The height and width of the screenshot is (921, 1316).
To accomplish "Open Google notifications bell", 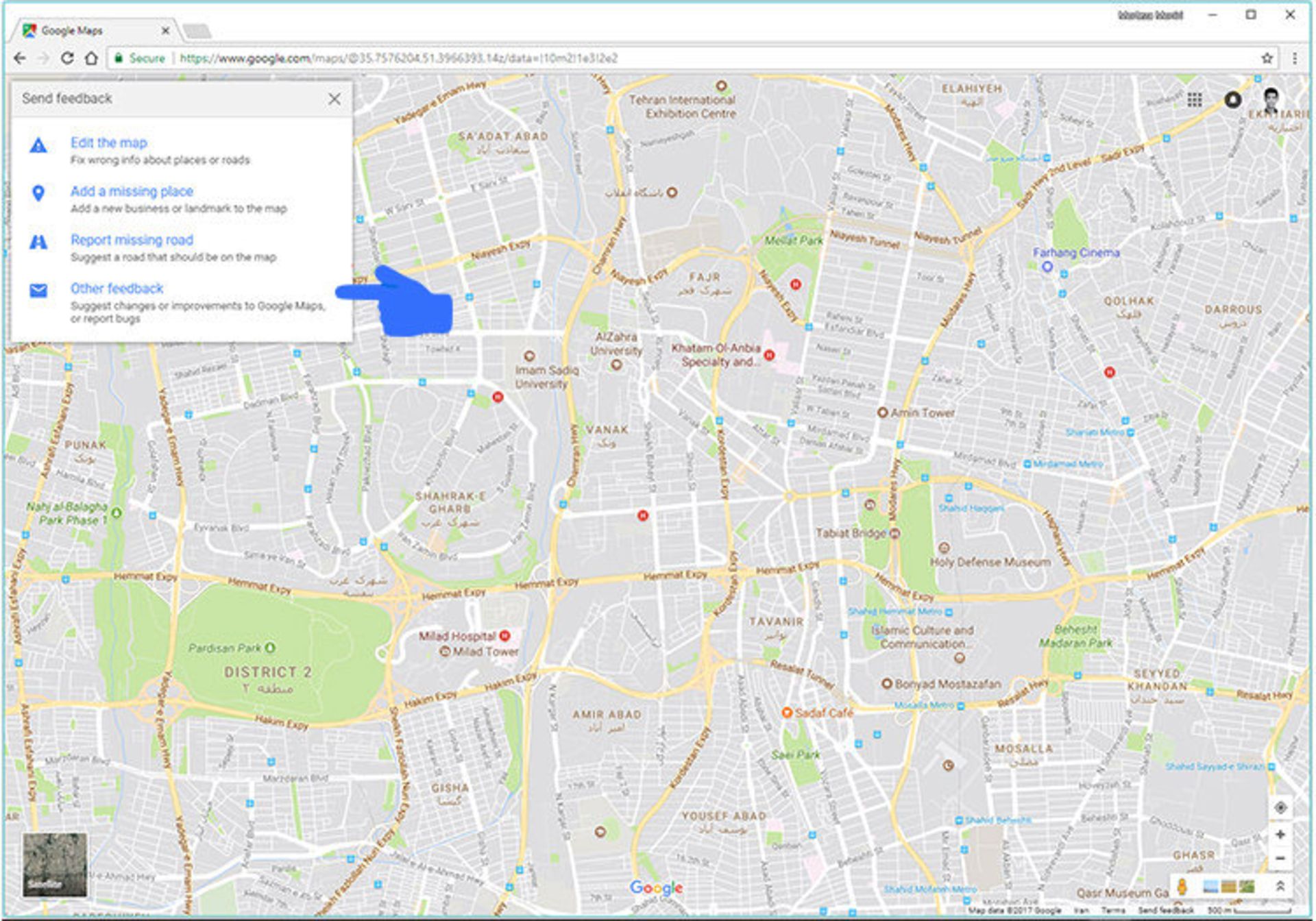I will click(1232, 100).
